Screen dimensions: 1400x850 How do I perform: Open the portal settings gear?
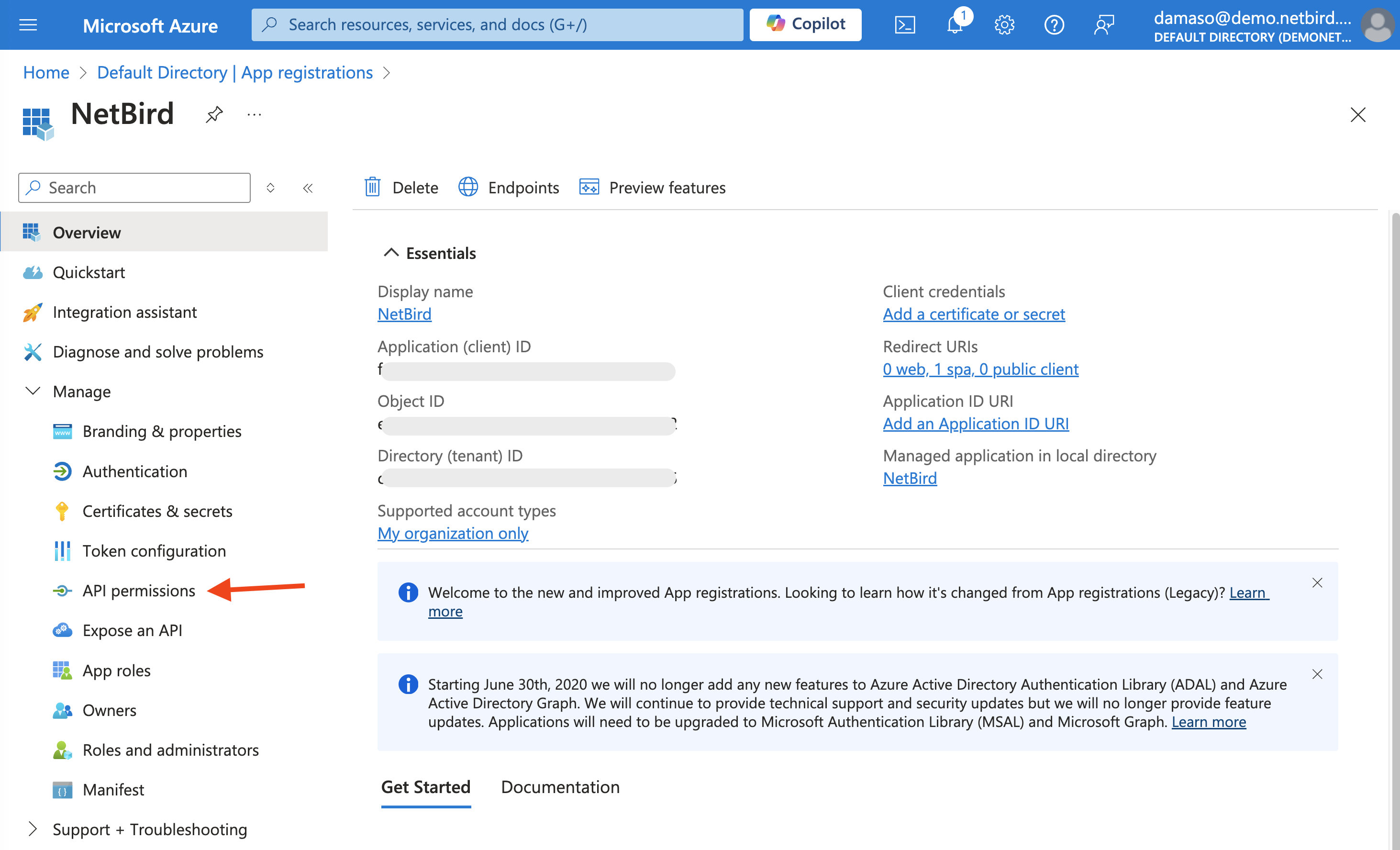pos(1004,24)
